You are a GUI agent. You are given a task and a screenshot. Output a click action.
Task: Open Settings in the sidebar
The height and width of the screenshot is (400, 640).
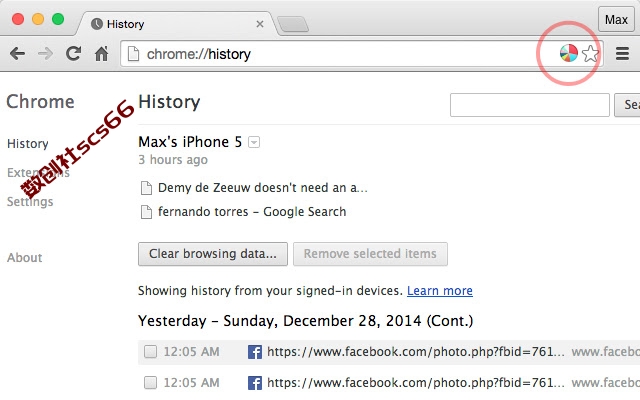pos(30,202)
